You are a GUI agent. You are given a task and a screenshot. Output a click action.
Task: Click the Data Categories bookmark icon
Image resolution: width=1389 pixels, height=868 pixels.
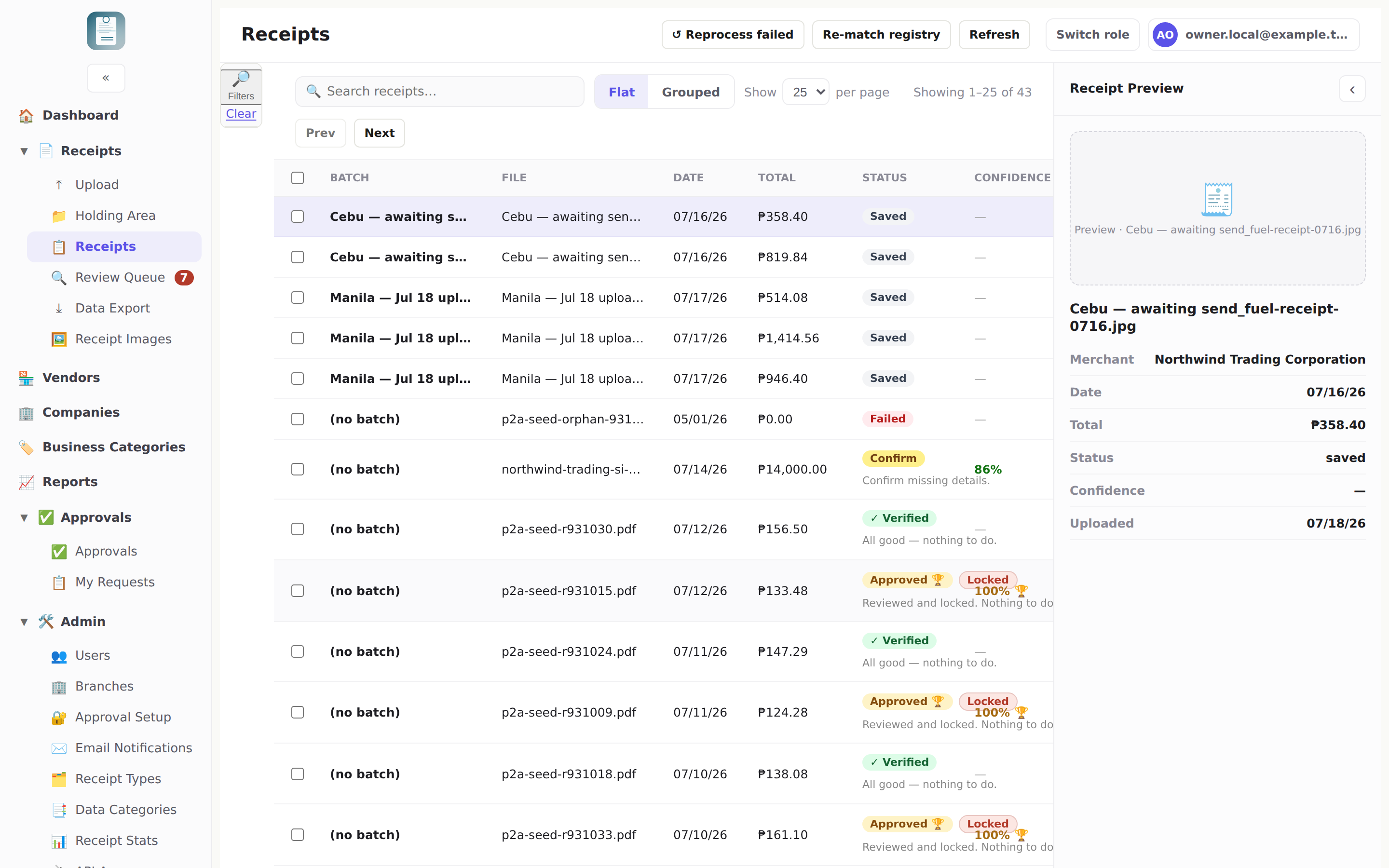(x=58, y=810)
